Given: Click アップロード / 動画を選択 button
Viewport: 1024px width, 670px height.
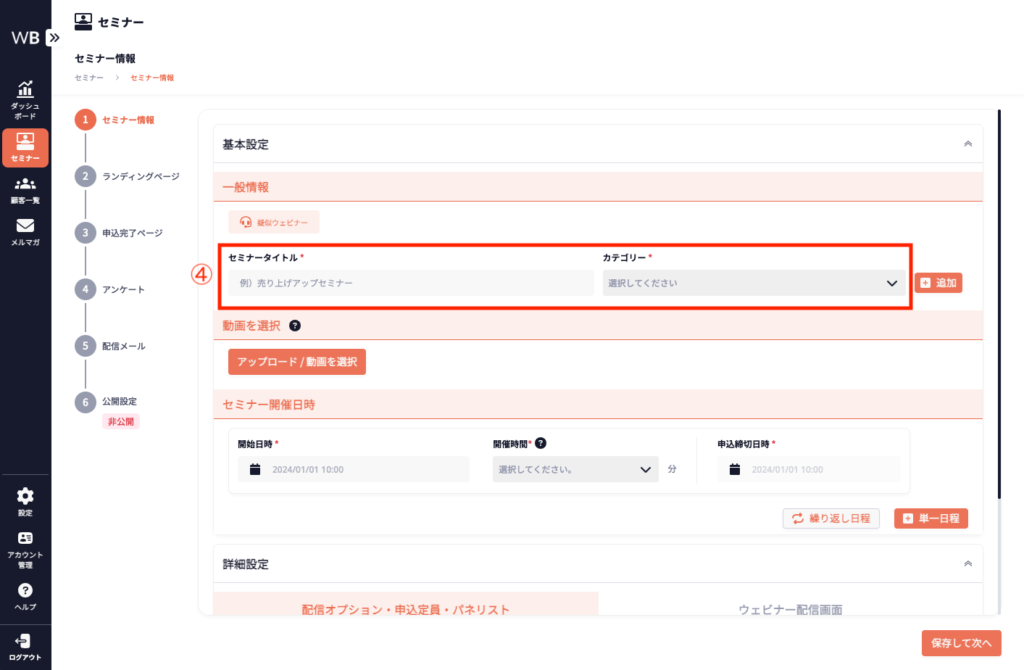Looking at the screenshot, I should 297,361.
